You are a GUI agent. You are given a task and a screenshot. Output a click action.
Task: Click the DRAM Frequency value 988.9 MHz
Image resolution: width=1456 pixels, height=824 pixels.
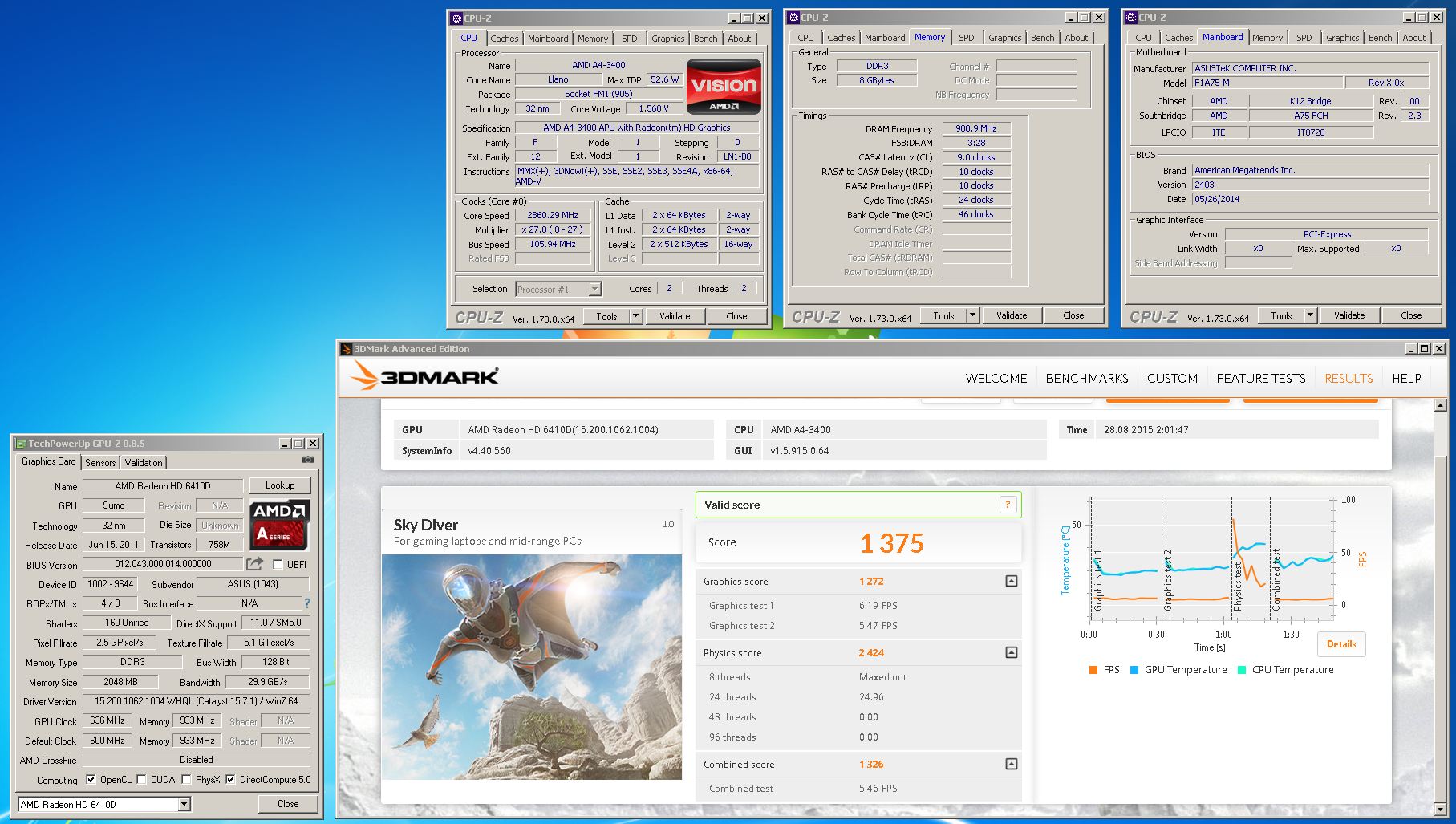click(x=975, y=128)
